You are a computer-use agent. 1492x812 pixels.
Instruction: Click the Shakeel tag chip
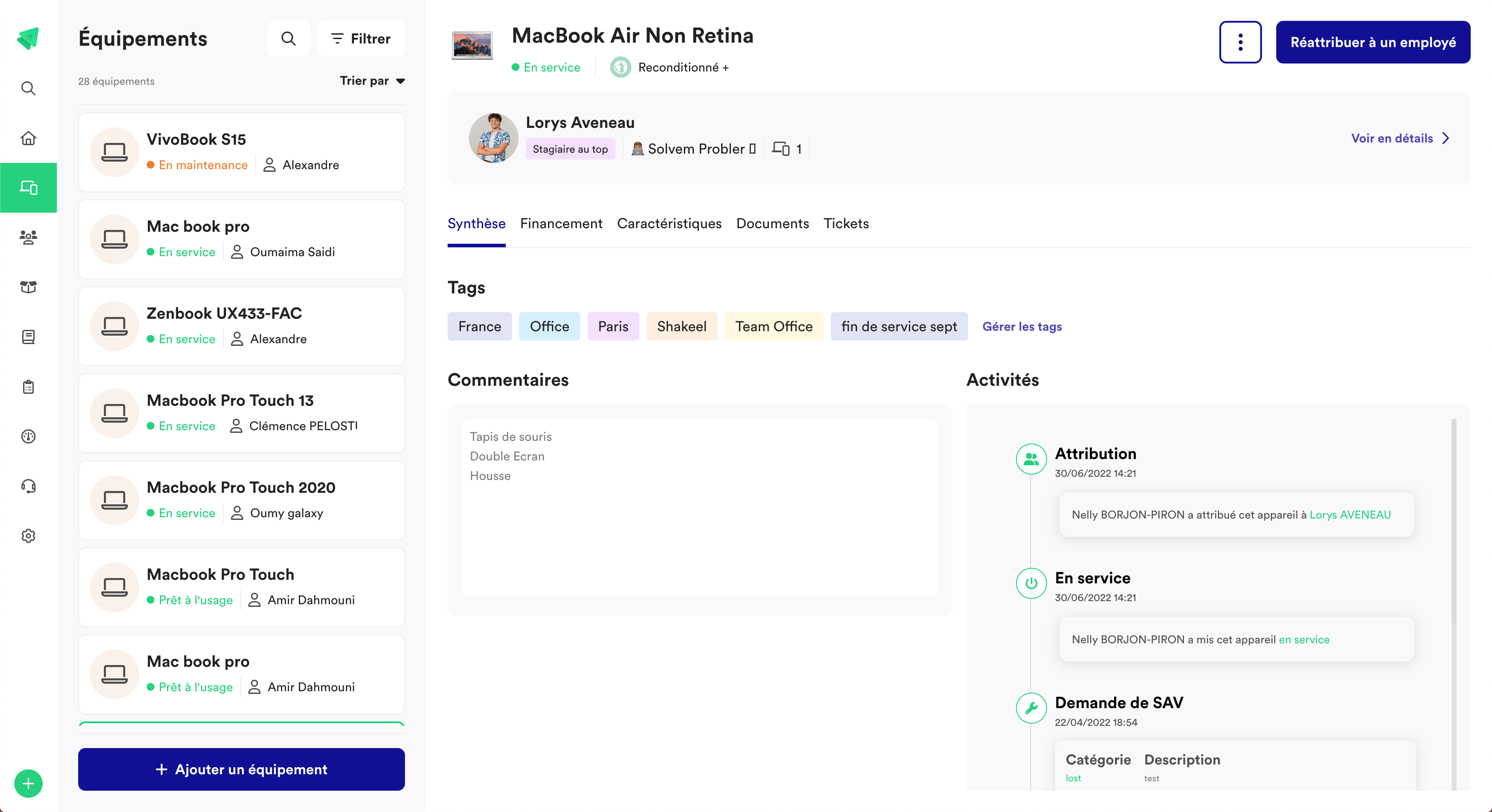(x=682, y=327)
